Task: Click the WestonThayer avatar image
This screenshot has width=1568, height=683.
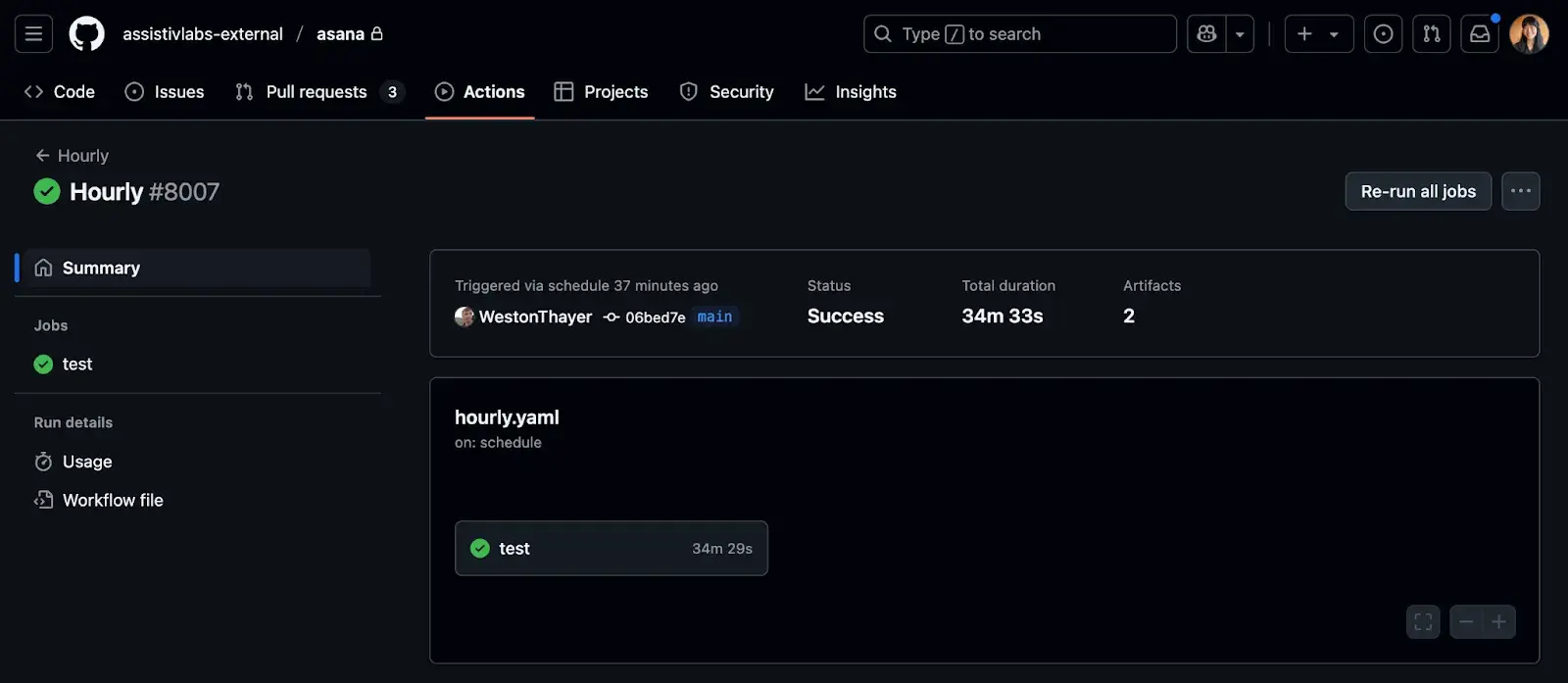Action: (465, 317)
